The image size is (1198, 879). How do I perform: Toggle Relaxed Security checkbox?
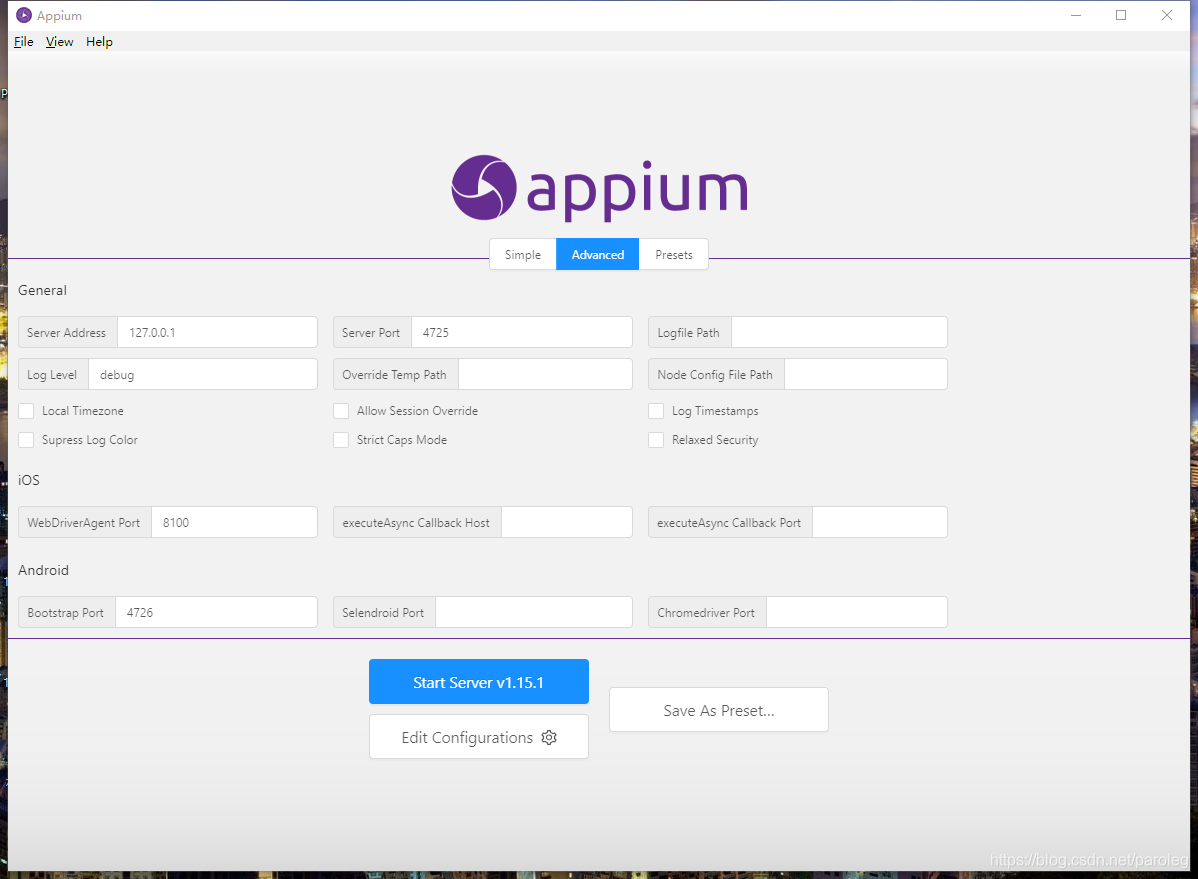pos(656,440)
